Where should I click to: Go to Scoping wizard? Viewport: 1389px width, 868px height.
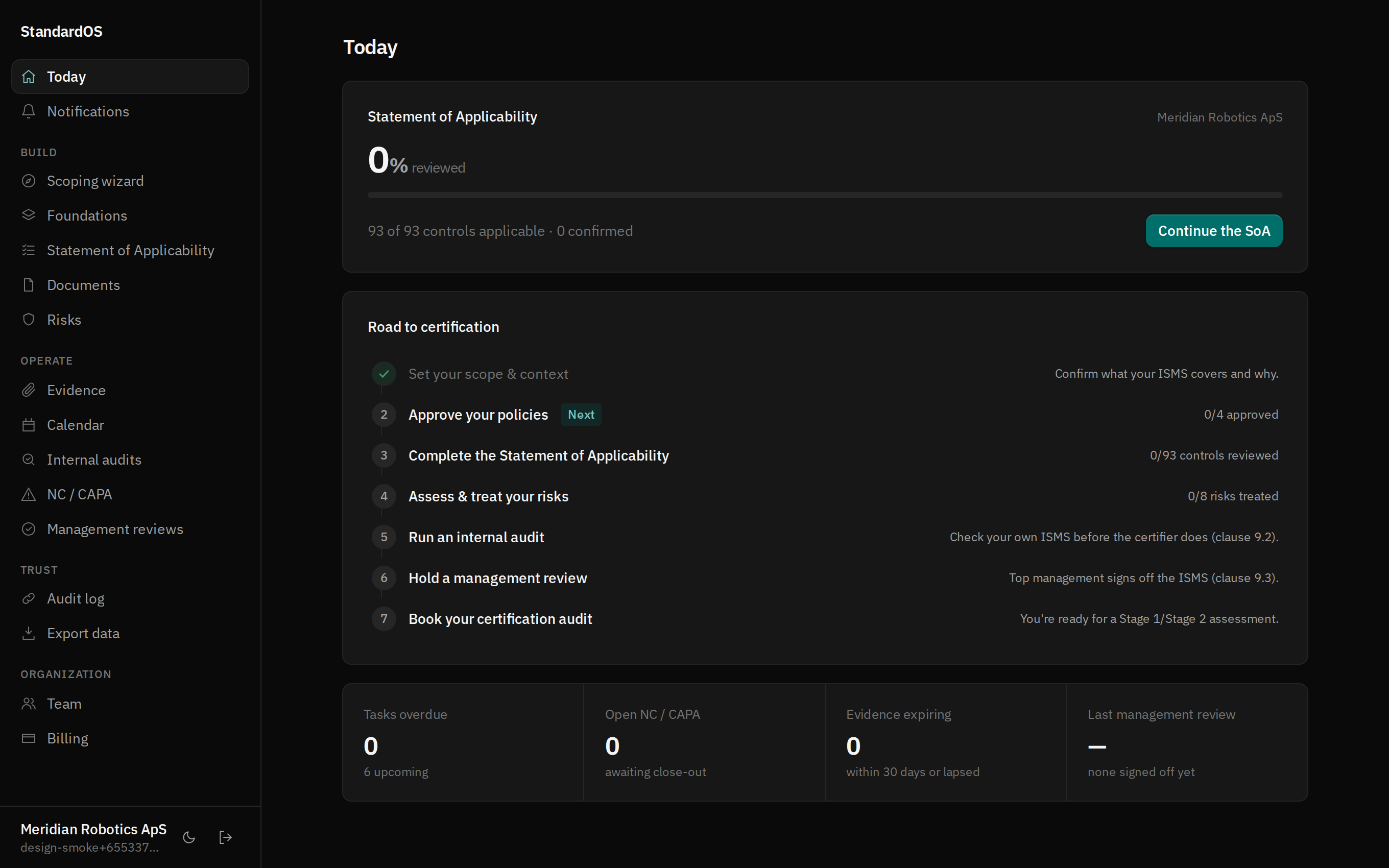coord(130,181)
